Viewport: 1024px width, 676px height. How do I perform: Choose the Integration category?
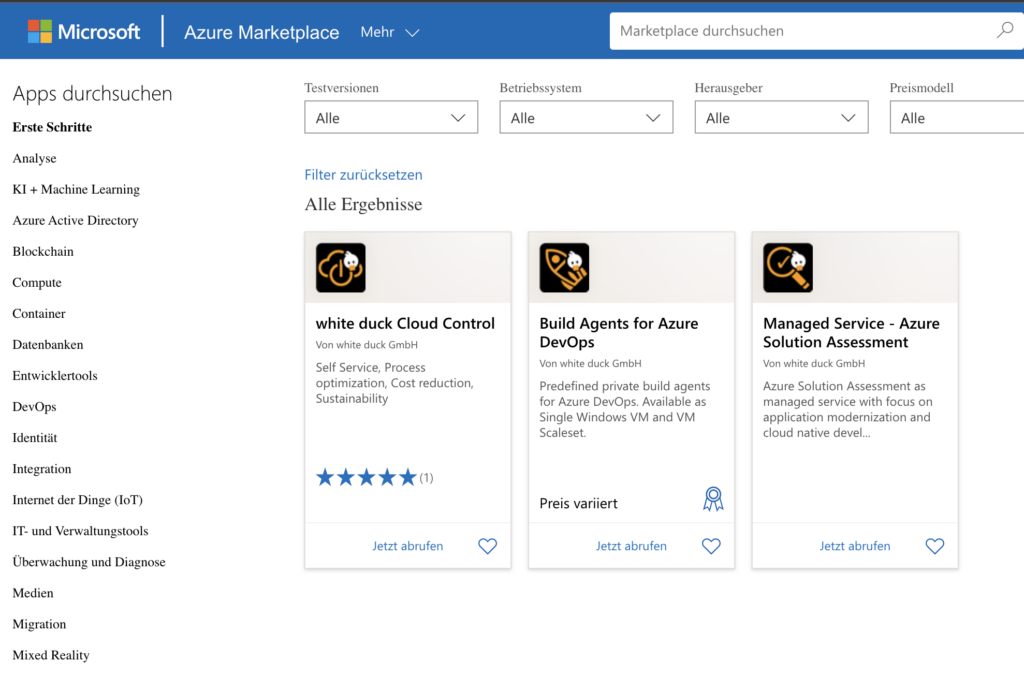42,469
